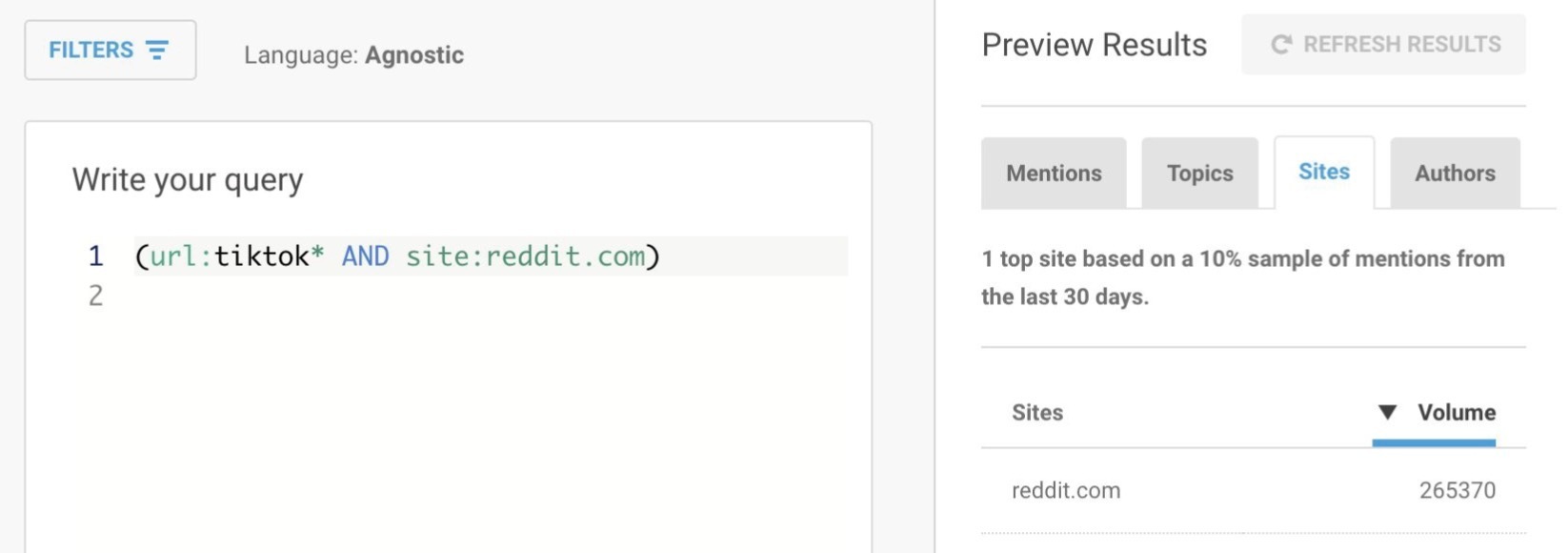Select the reddit.com site row
The image size is (1568, 553).
pos(1254,490)
